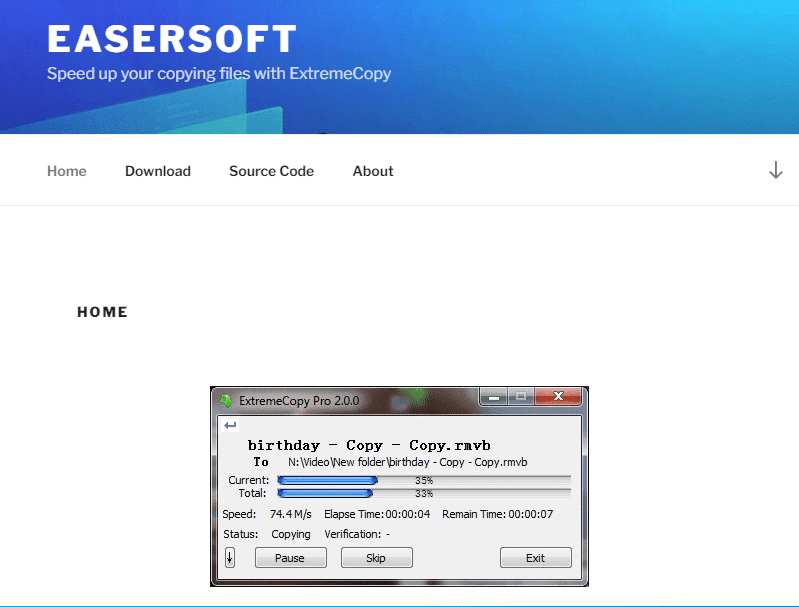The width and height of the screenshot is (799, 607).
Task: Open the About page
Action: tap(373, 171)
